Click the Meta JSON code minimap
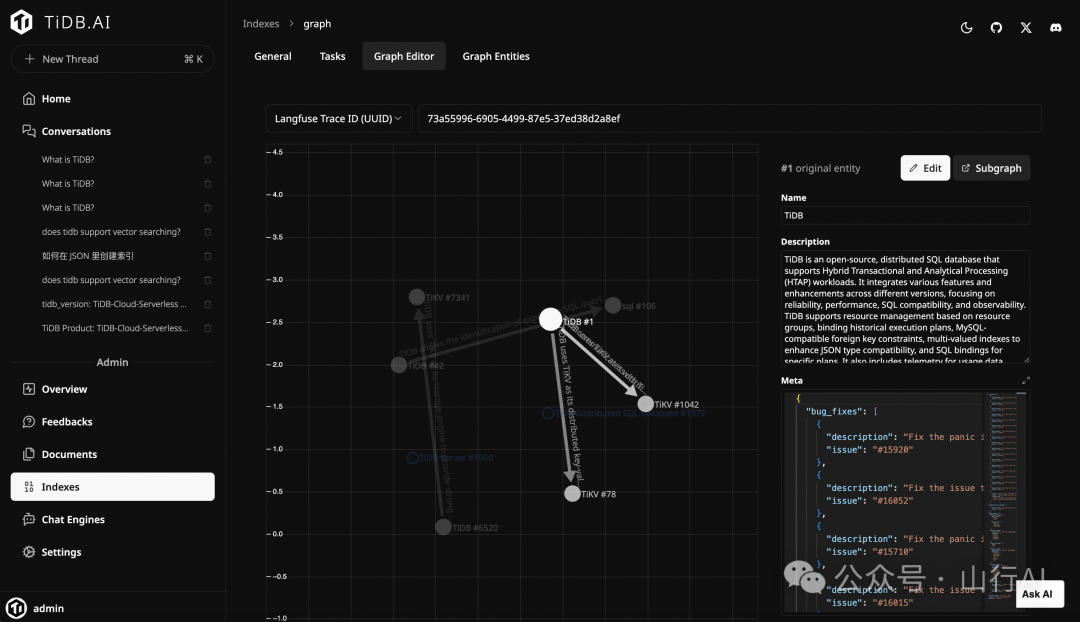The height and width of the screenshot is (622, 1080). [1002, 496]
